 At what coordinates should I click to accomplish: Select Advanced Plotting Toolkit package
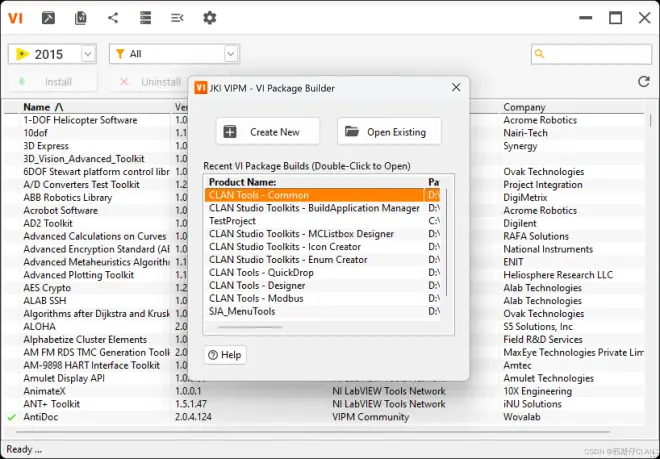click(79, 275)
